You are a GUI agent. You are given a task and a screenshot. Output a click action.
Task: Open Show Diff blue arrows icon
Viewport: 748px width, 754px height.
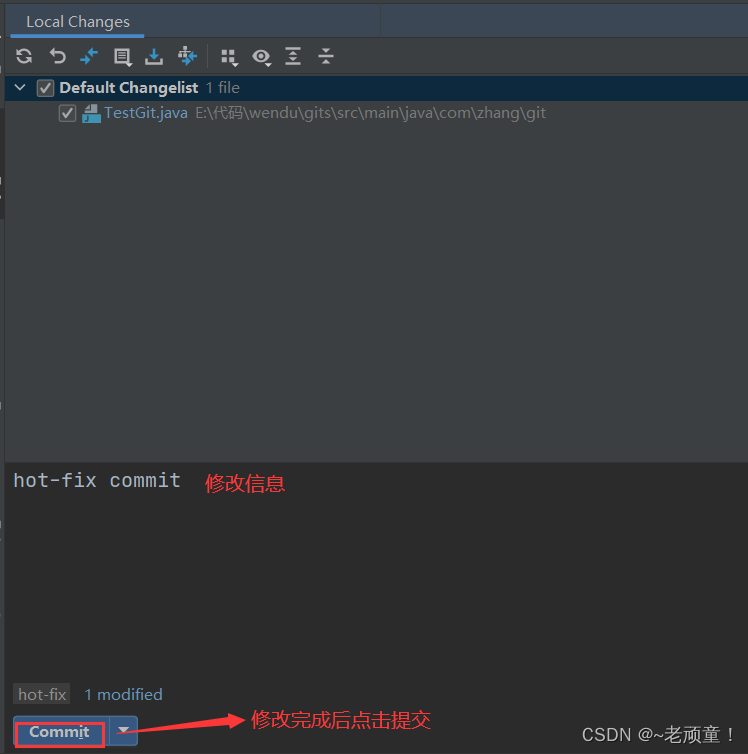(x=89, y=56)
